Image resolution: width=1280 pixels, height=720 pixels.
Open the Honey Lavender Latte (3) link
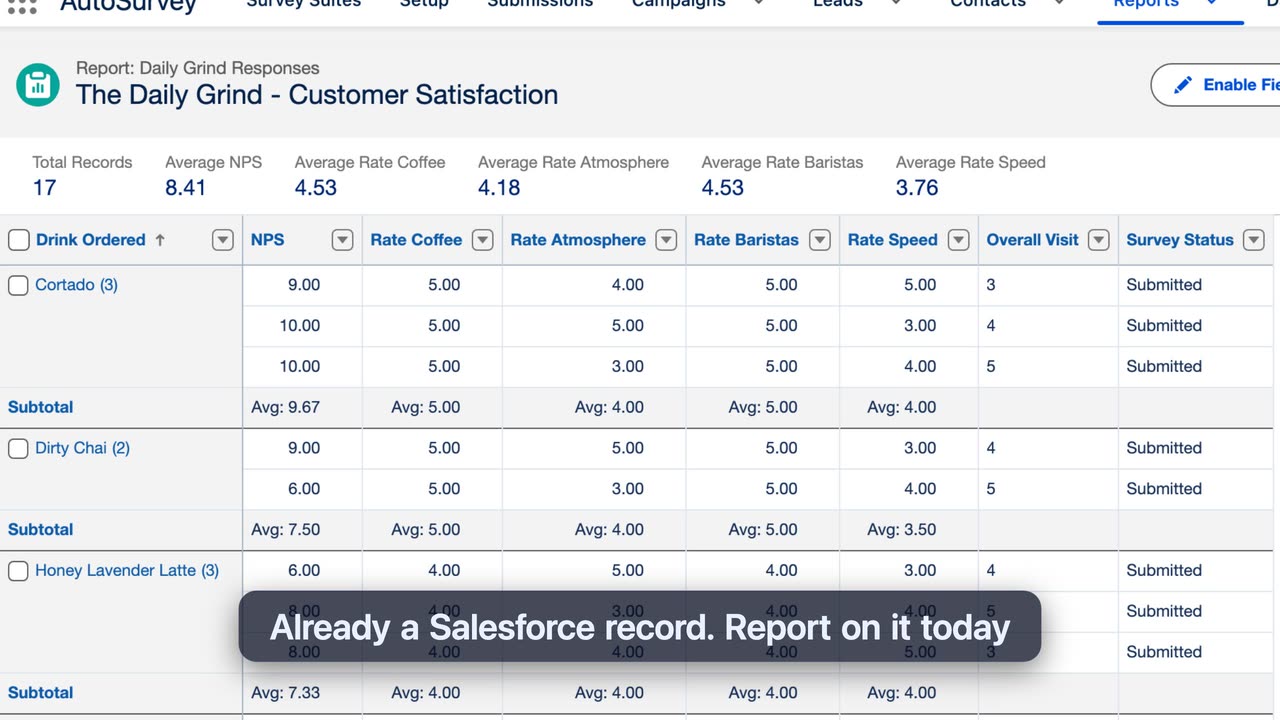click(127, 571)
